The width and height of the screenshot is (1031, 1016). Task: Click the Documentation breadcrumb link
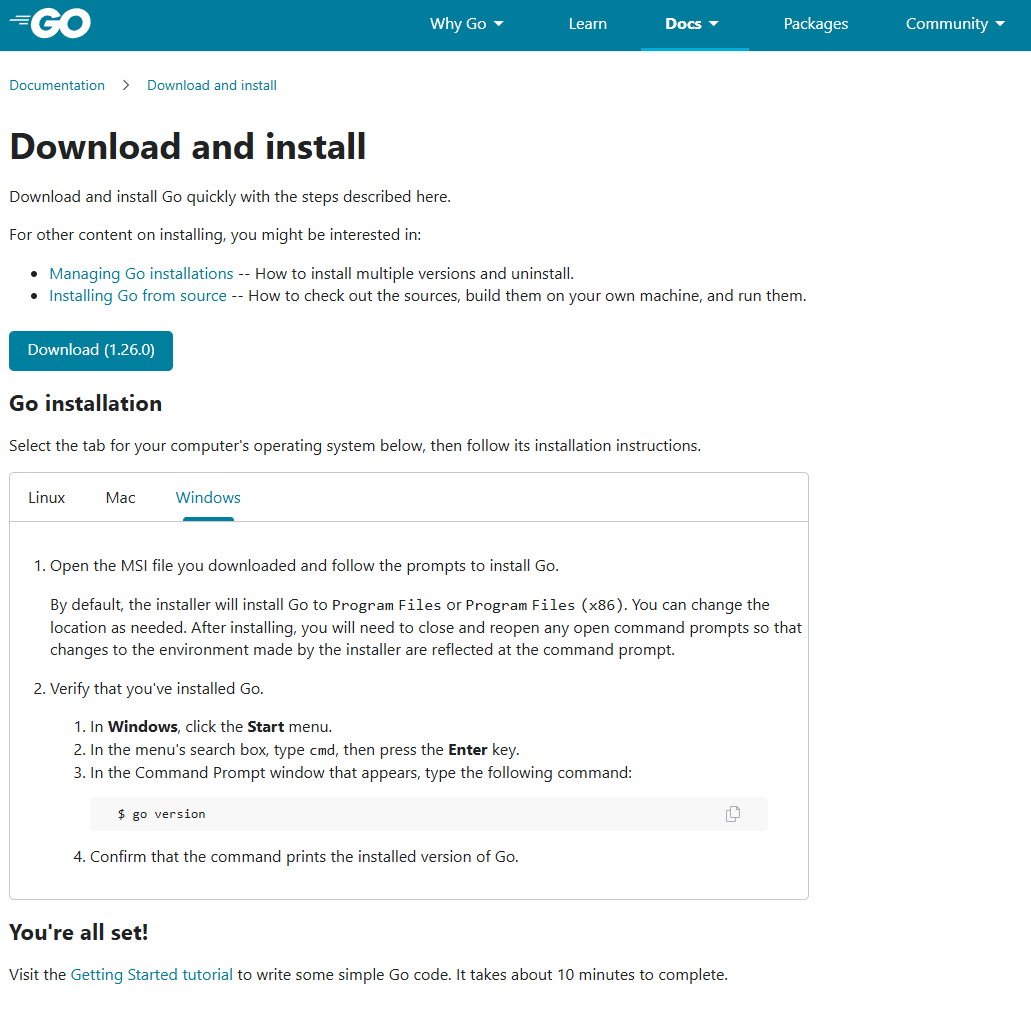coord(57,85)
